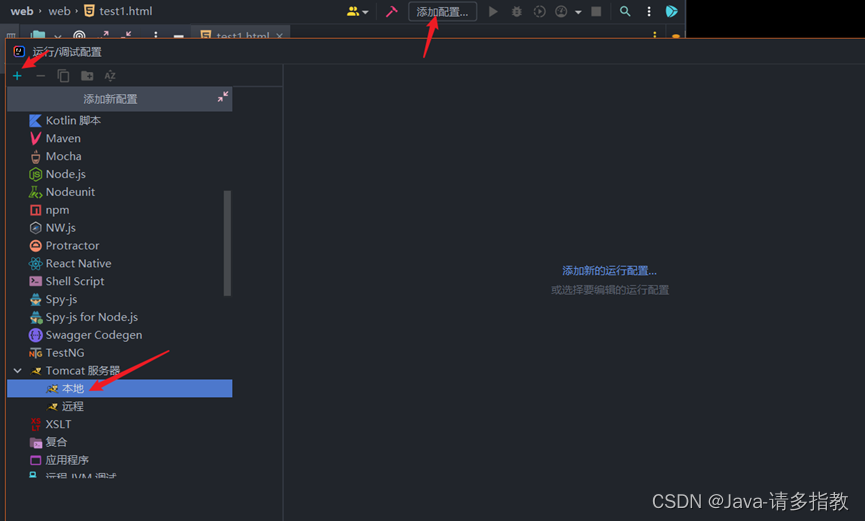
Task: Click the copy configuration icon
Action: click(x=63, y=76)
